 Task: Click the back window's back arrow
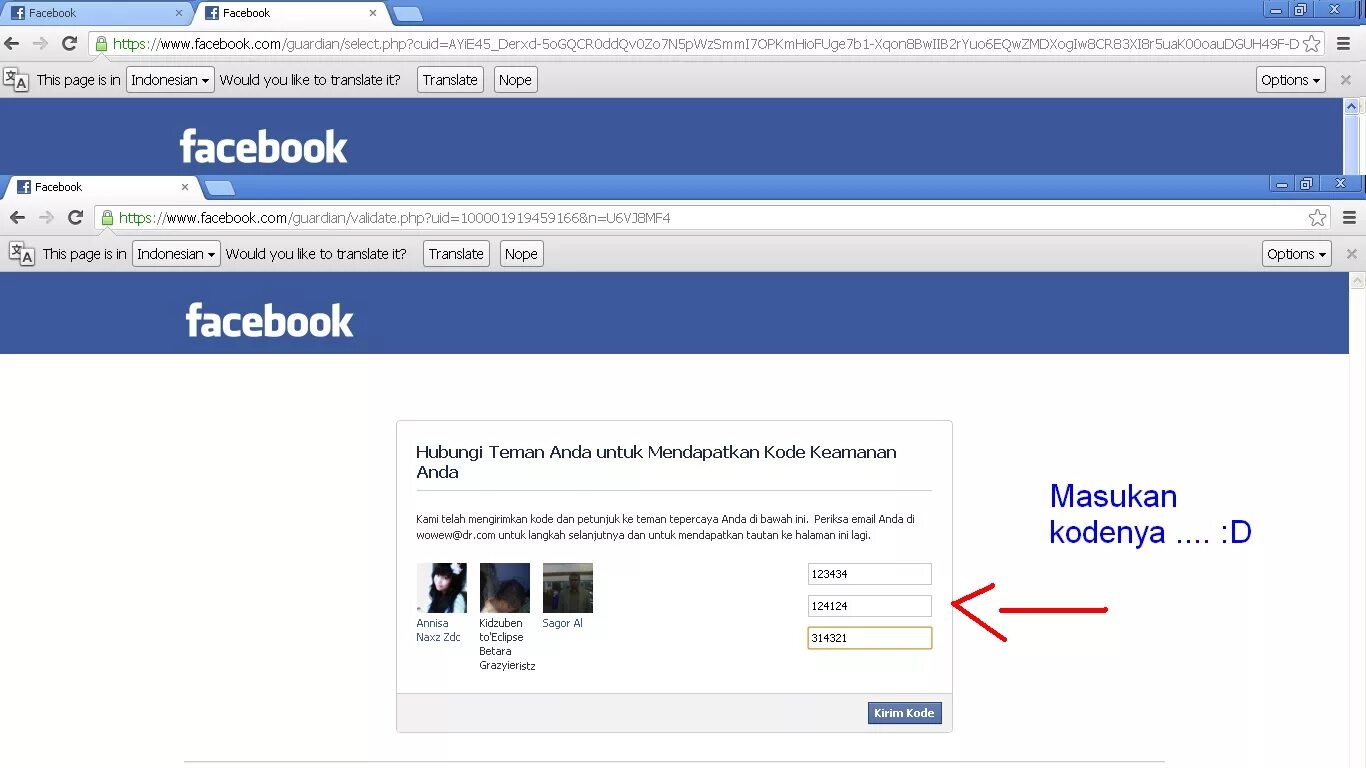click(12, 44)
